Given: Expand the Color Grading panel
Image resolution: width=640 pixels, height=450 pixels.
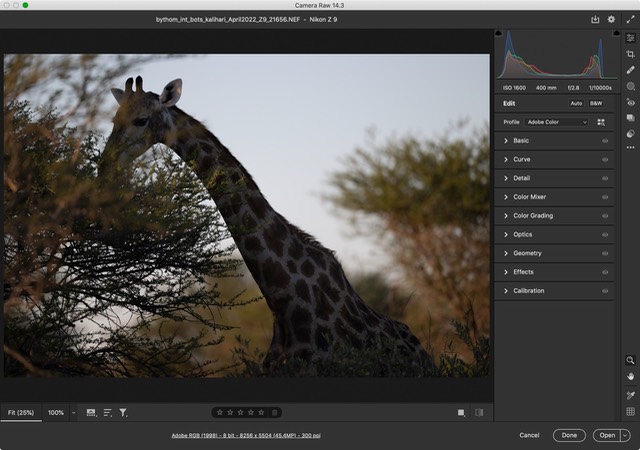Looking at the screenshot, I should 532,216.
